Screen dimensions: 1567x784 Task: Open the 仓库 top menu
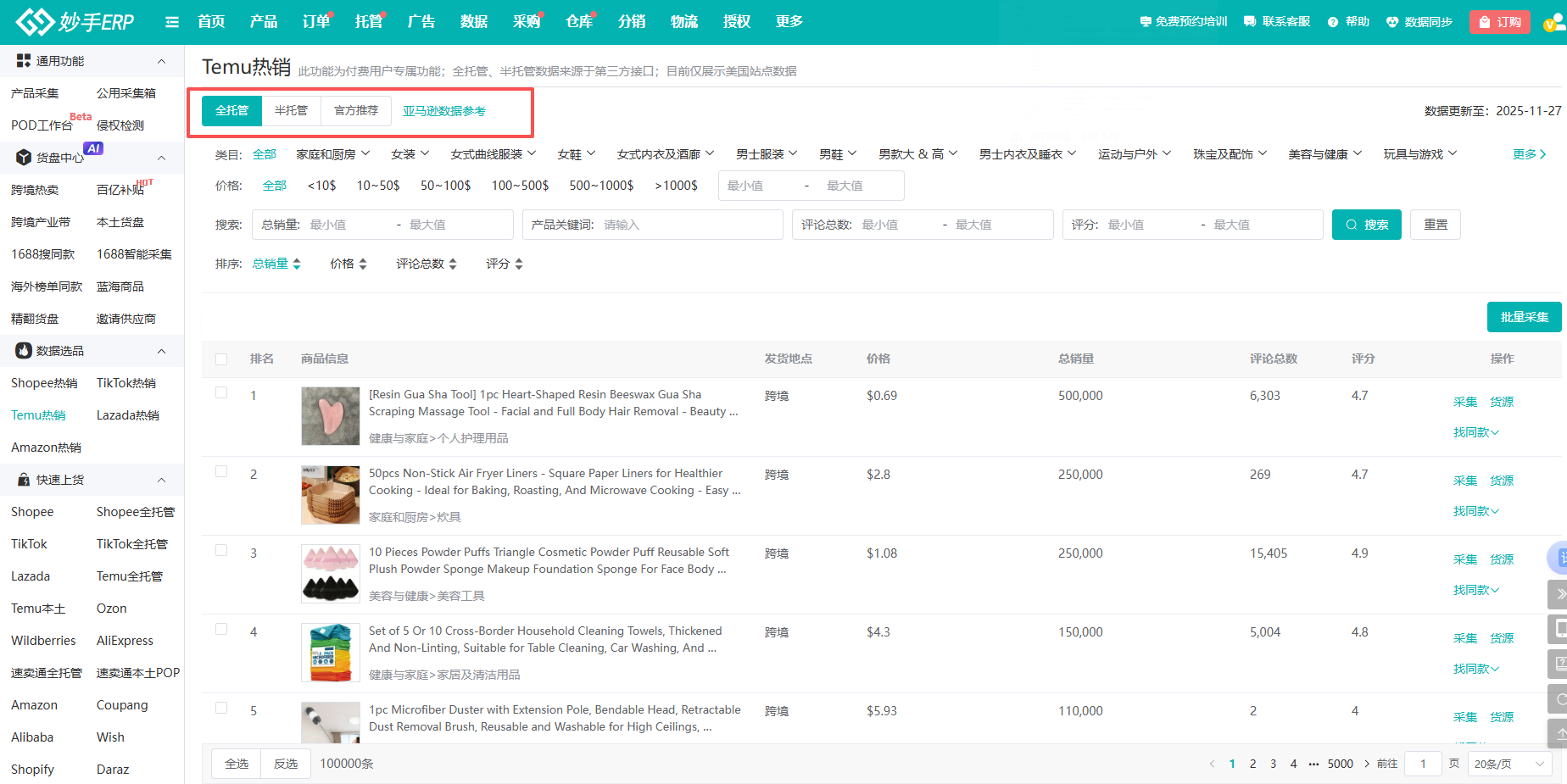(x=579, y=22)
